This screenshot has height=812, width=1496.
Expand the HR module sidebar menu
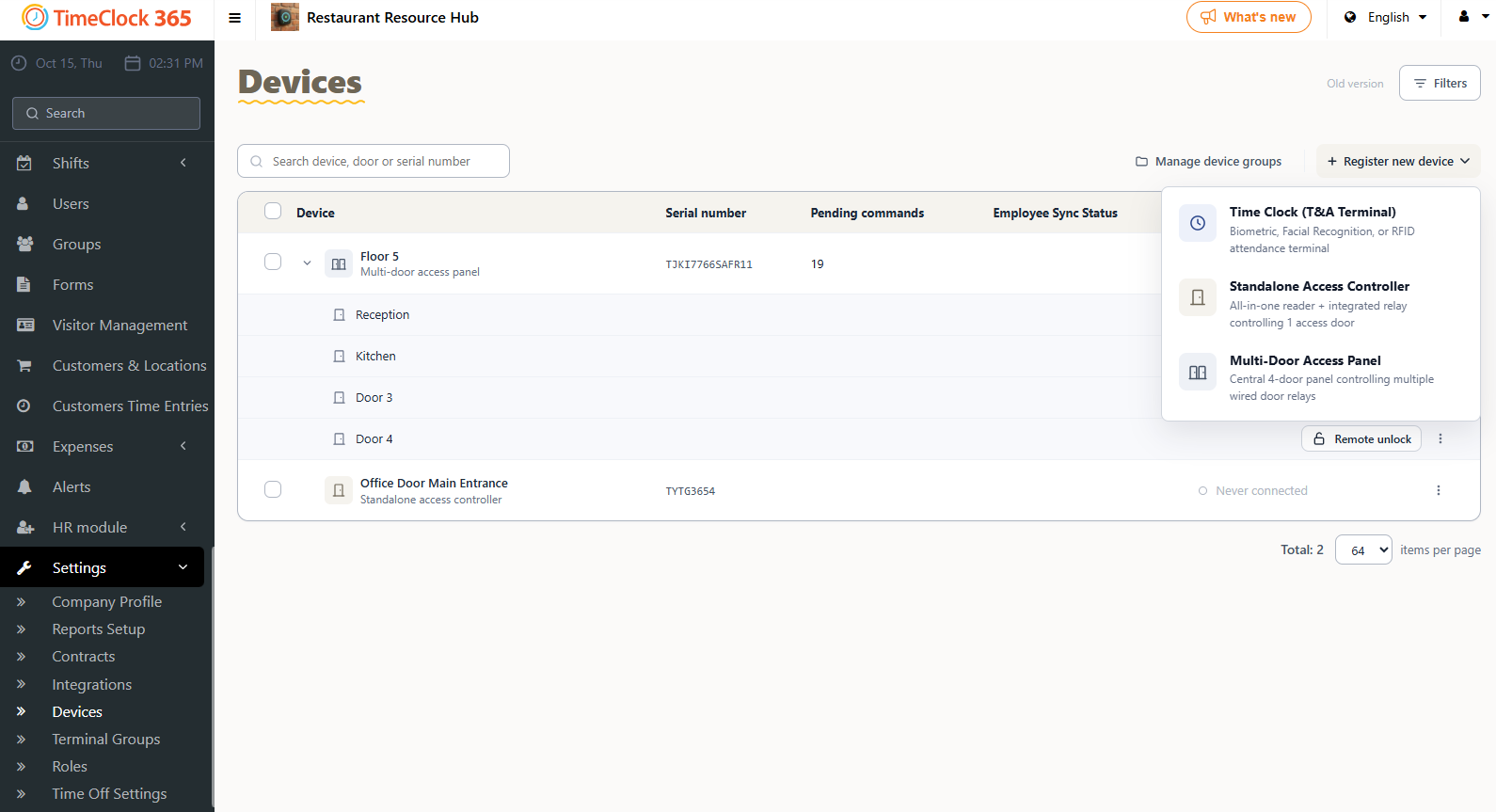(x=102, y=527)
